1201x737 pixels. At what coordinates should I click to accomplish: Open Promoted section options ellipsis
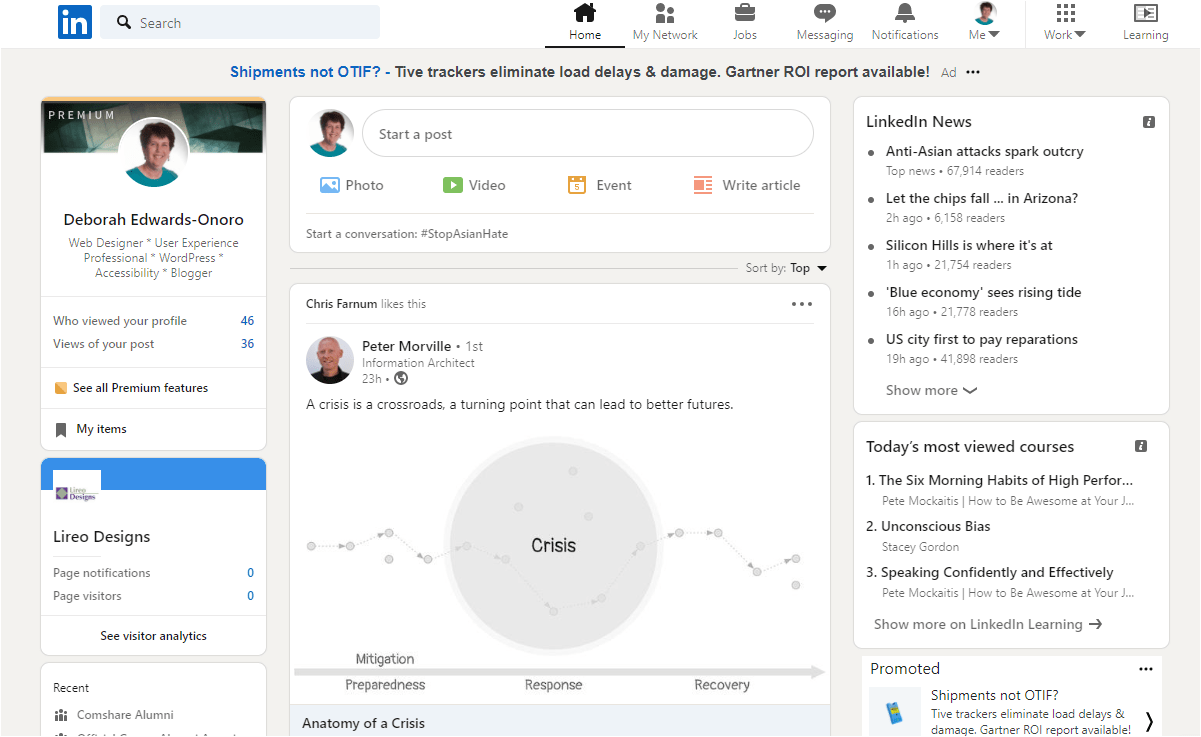coord(1146,669)
